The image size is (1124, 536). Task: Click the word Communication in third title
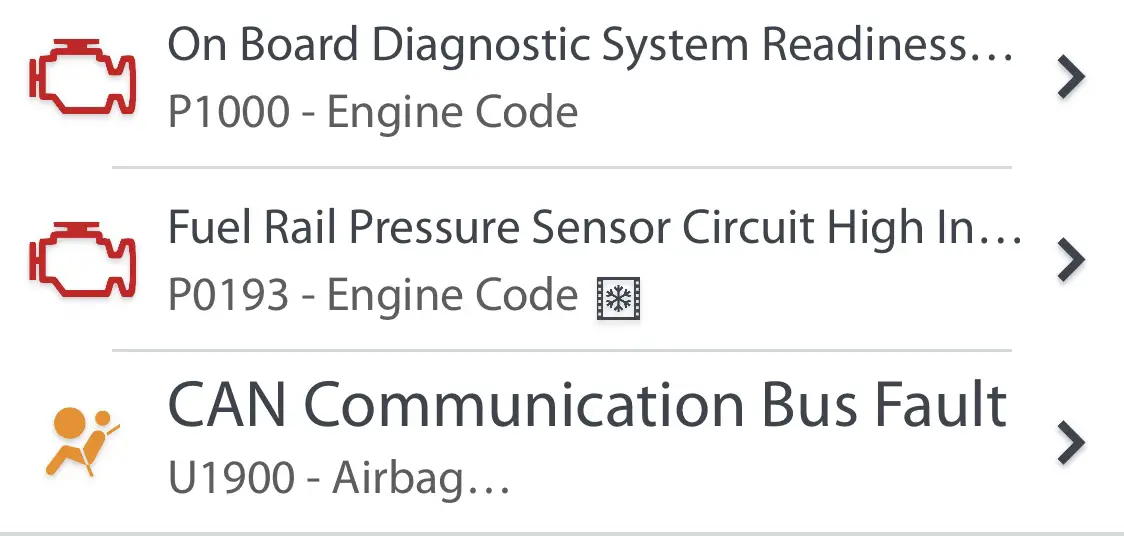point(528,406)
